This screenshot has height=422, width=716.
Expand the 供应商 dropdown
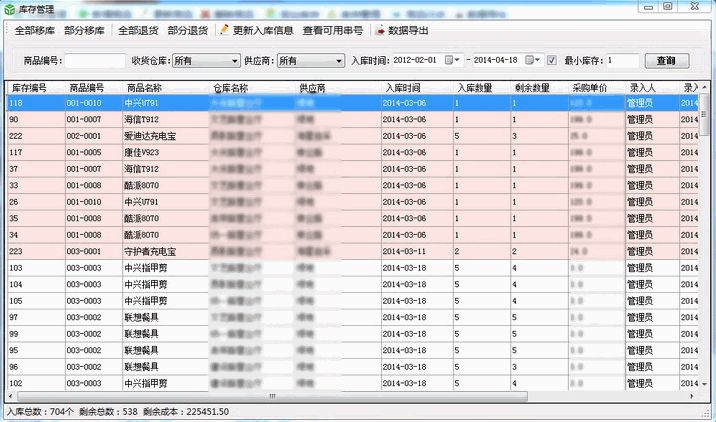339,61
